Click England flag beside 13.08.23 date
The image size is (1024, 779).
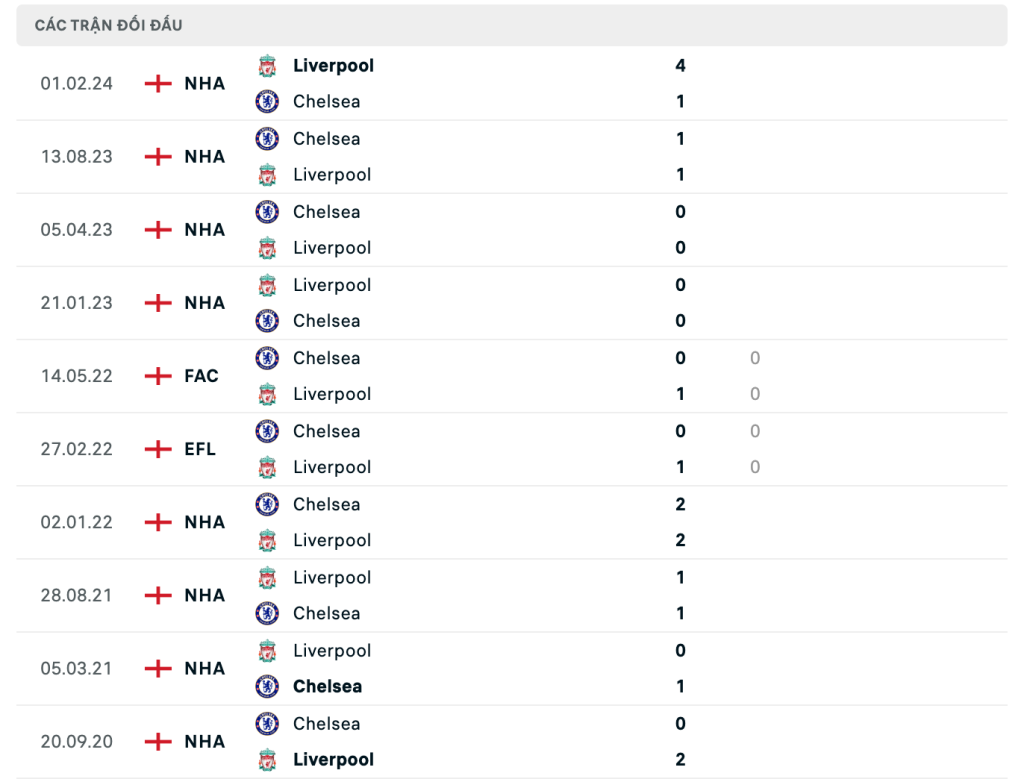158,157
